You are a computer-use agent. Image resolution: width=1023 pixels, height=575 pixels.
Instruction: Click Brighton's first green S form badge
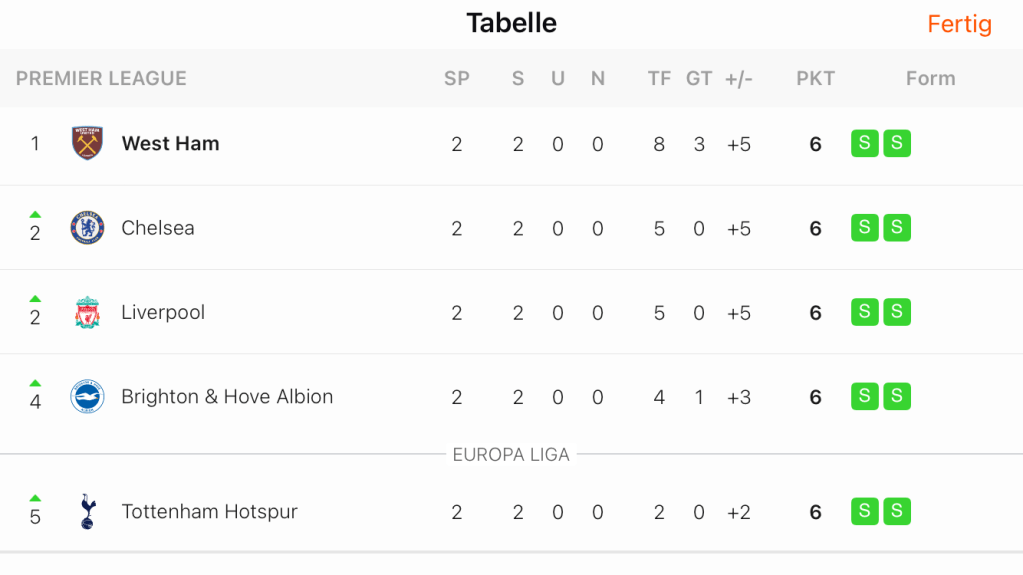pos(864,397)
